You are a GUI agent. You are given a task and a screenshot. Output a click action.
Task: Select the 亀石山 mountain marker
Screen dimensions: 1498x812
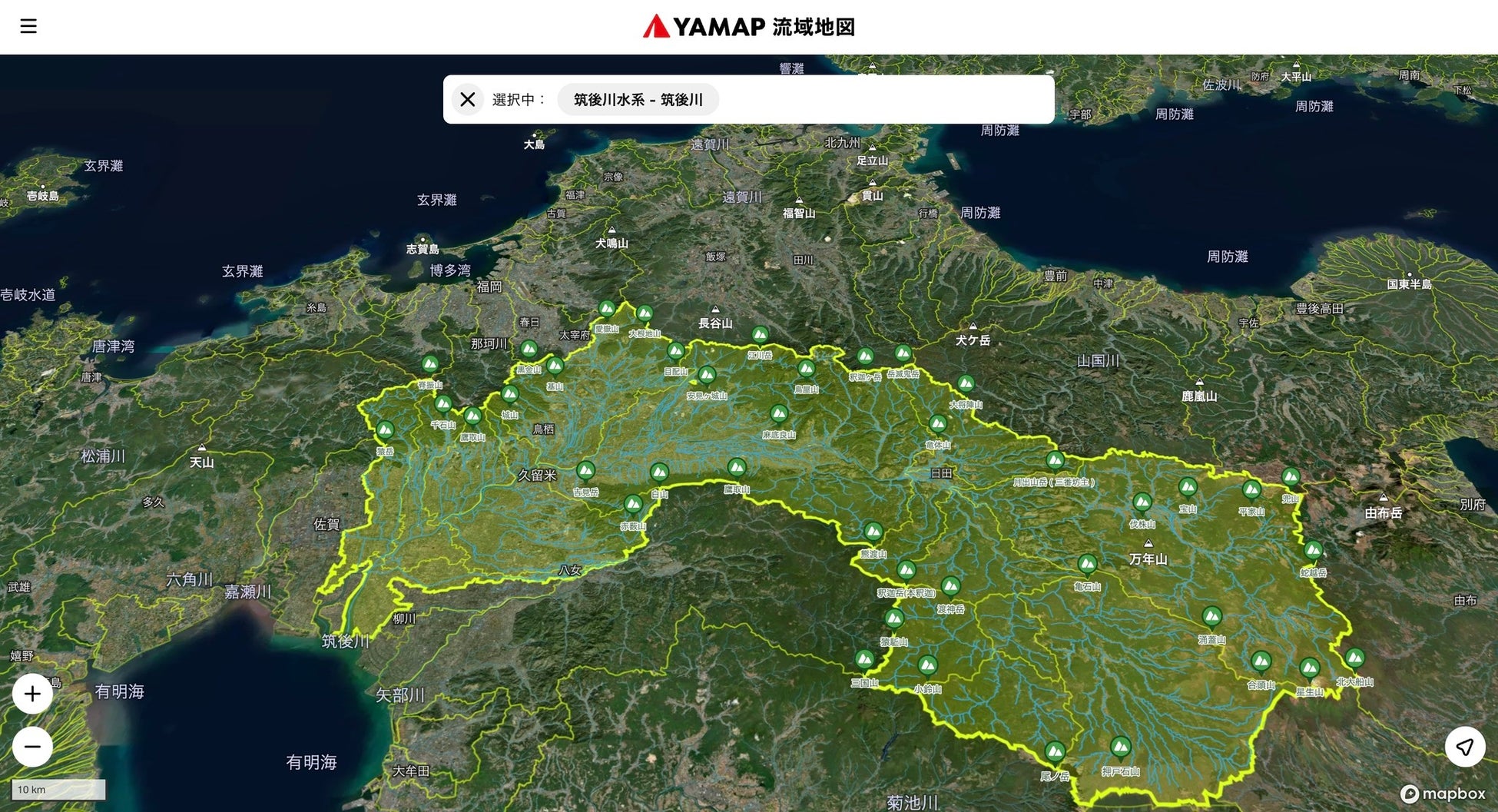click(1088, 565)
